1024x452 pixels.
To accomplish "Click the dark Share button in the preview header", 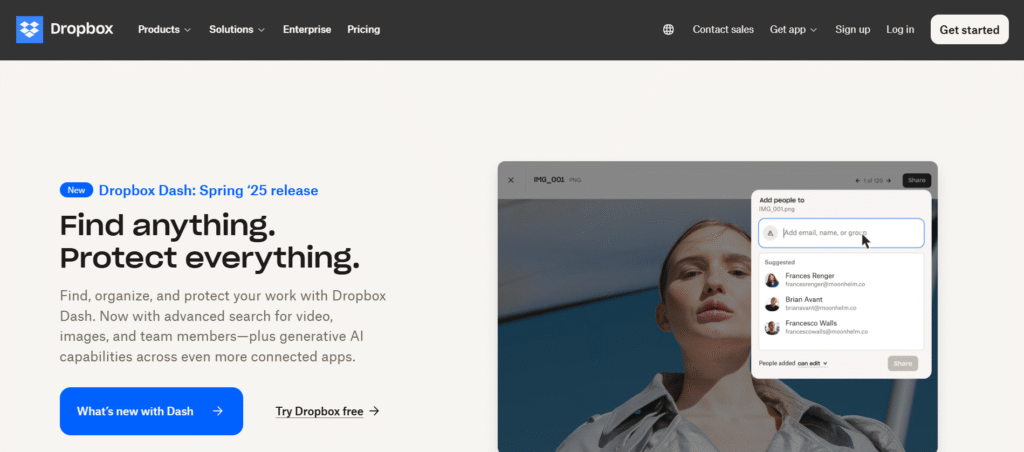I will 916,180.
